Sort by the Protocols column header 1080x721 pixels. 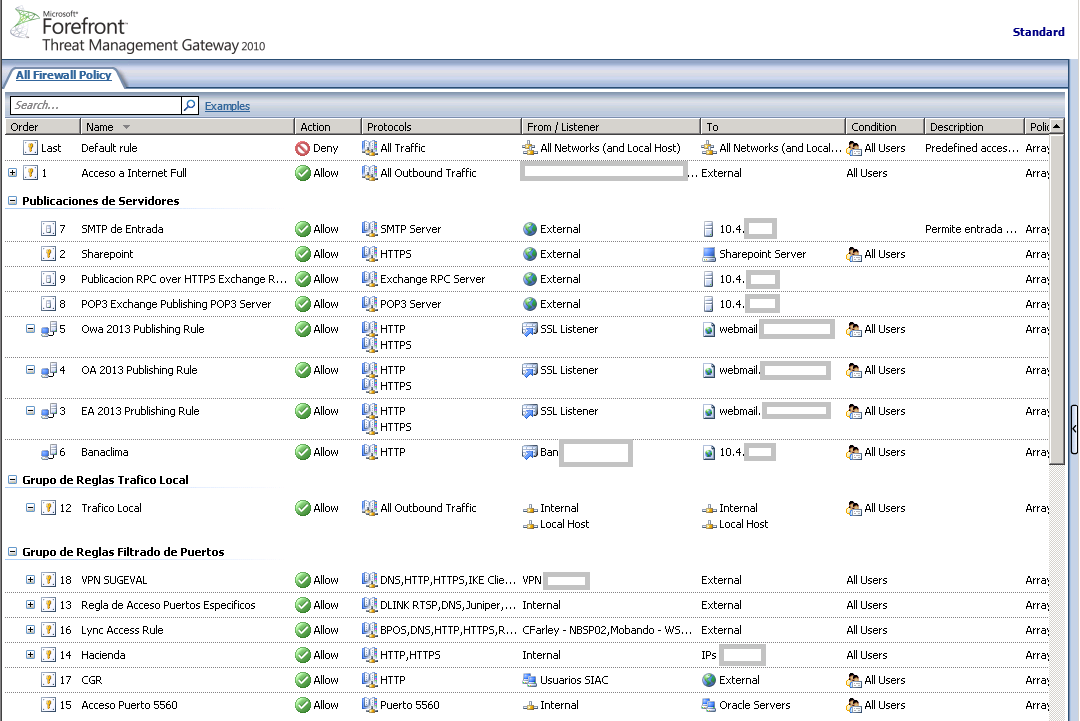coord(441,127)
